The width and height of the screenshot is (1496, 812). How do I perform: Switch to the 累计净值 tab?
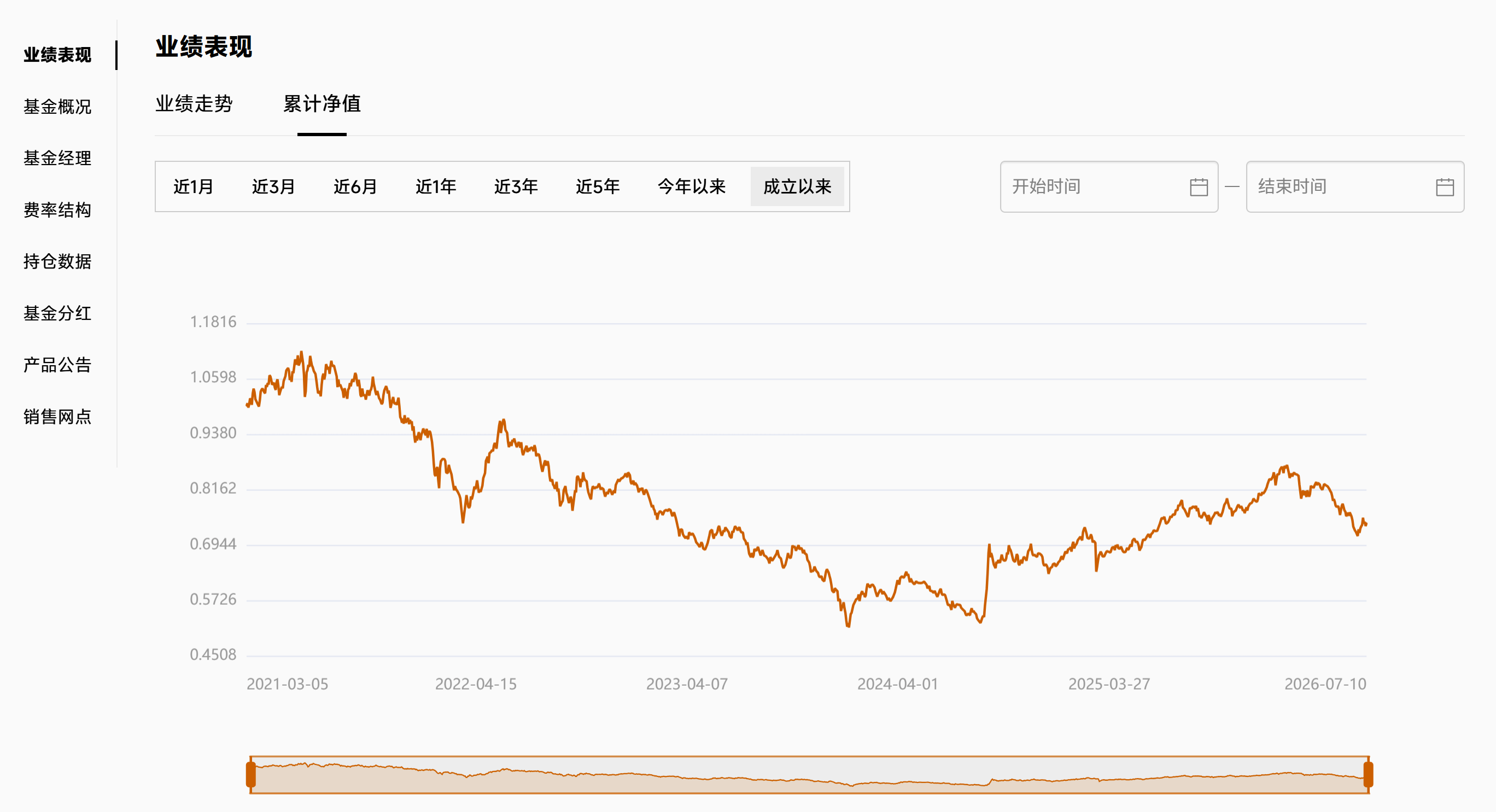(x=322, y=104)
